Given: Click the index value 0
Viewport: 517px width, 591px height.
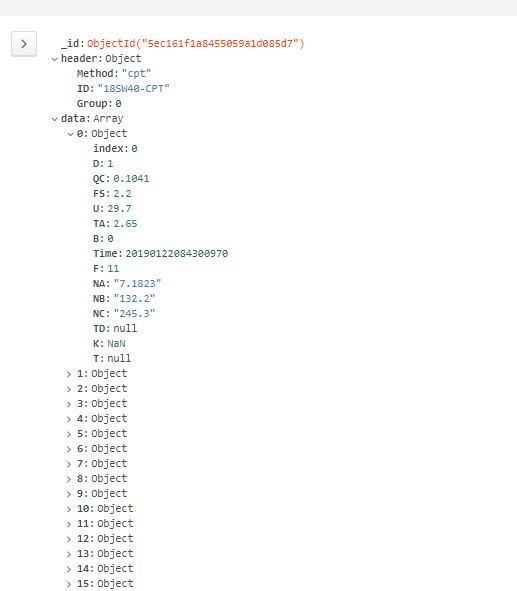Looking at the screenshot, I should point(134,149).
